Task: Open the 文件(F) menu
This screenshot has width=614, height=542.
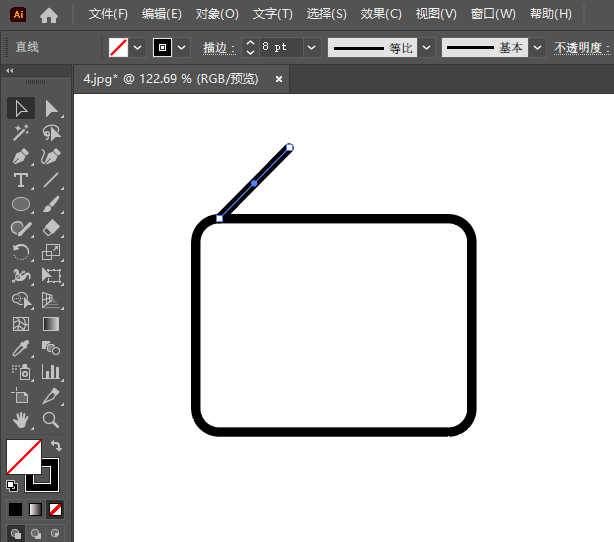Action: point(108,14)
